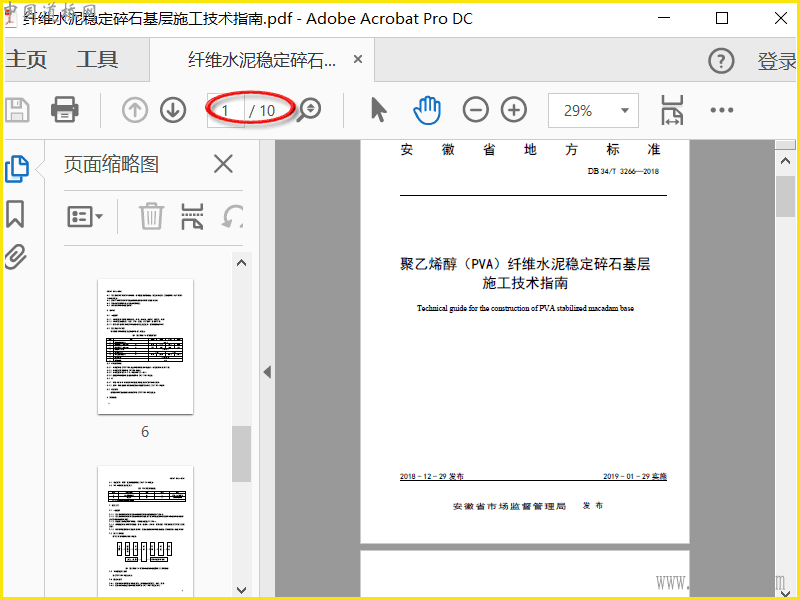Open the Attachments paperclip panel
Viewport: 800px width, 600px height.
coord(15,257)
